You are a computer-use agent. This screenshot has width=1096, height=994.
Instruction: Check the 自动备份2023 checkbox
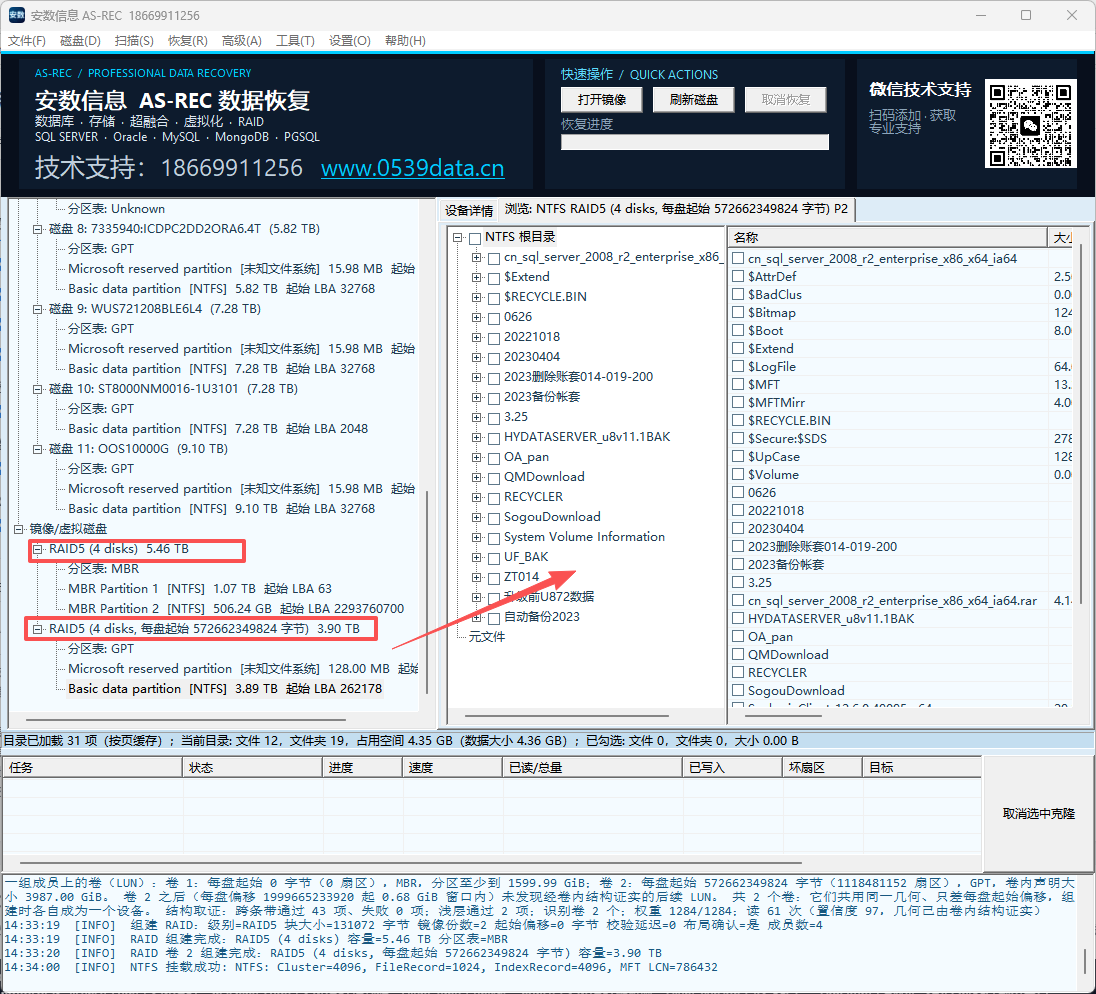(x=493, y=618)
